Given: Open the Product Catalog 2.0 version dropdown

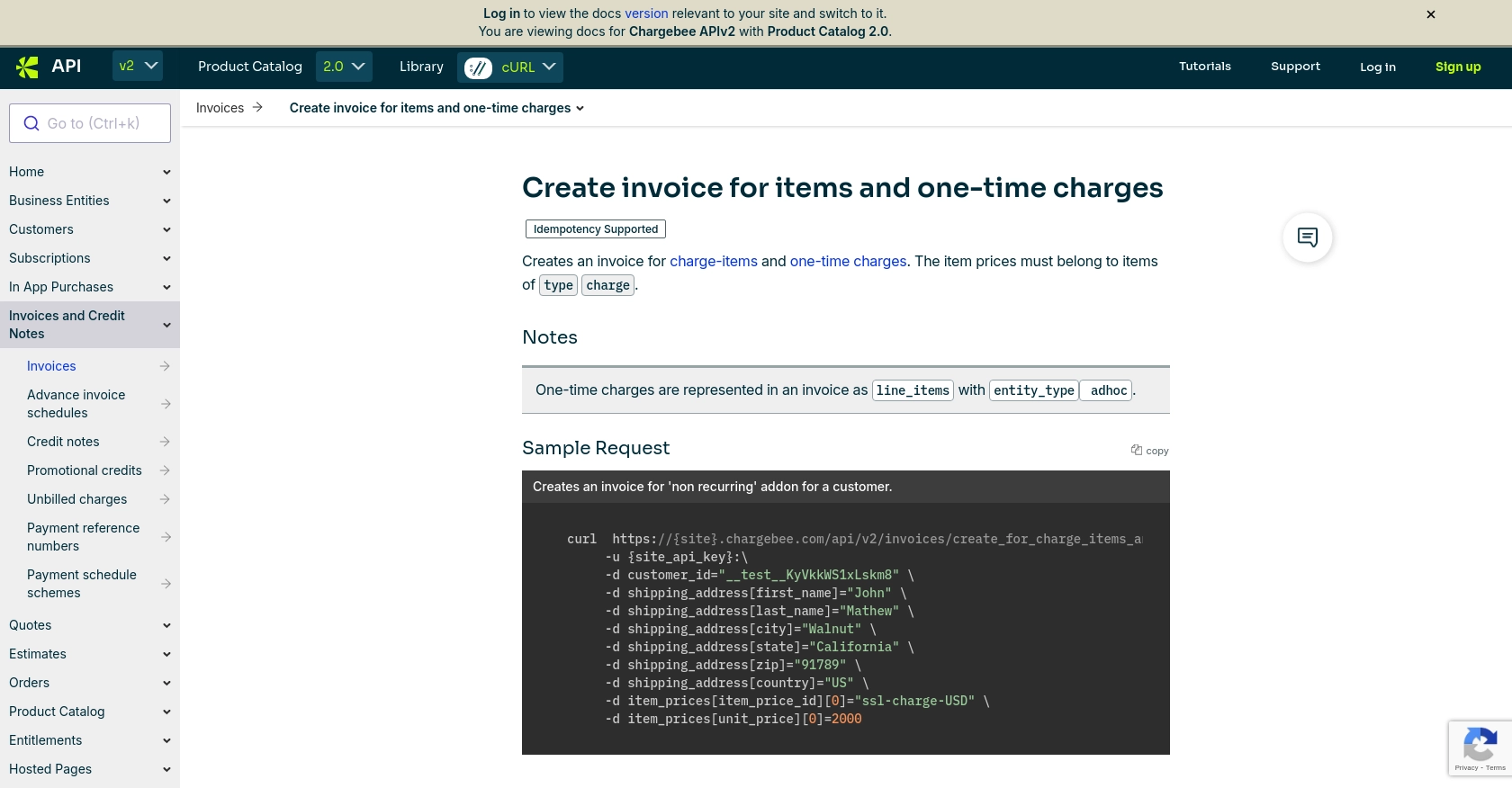Looking at the screenshot, I should click(344, 67).
